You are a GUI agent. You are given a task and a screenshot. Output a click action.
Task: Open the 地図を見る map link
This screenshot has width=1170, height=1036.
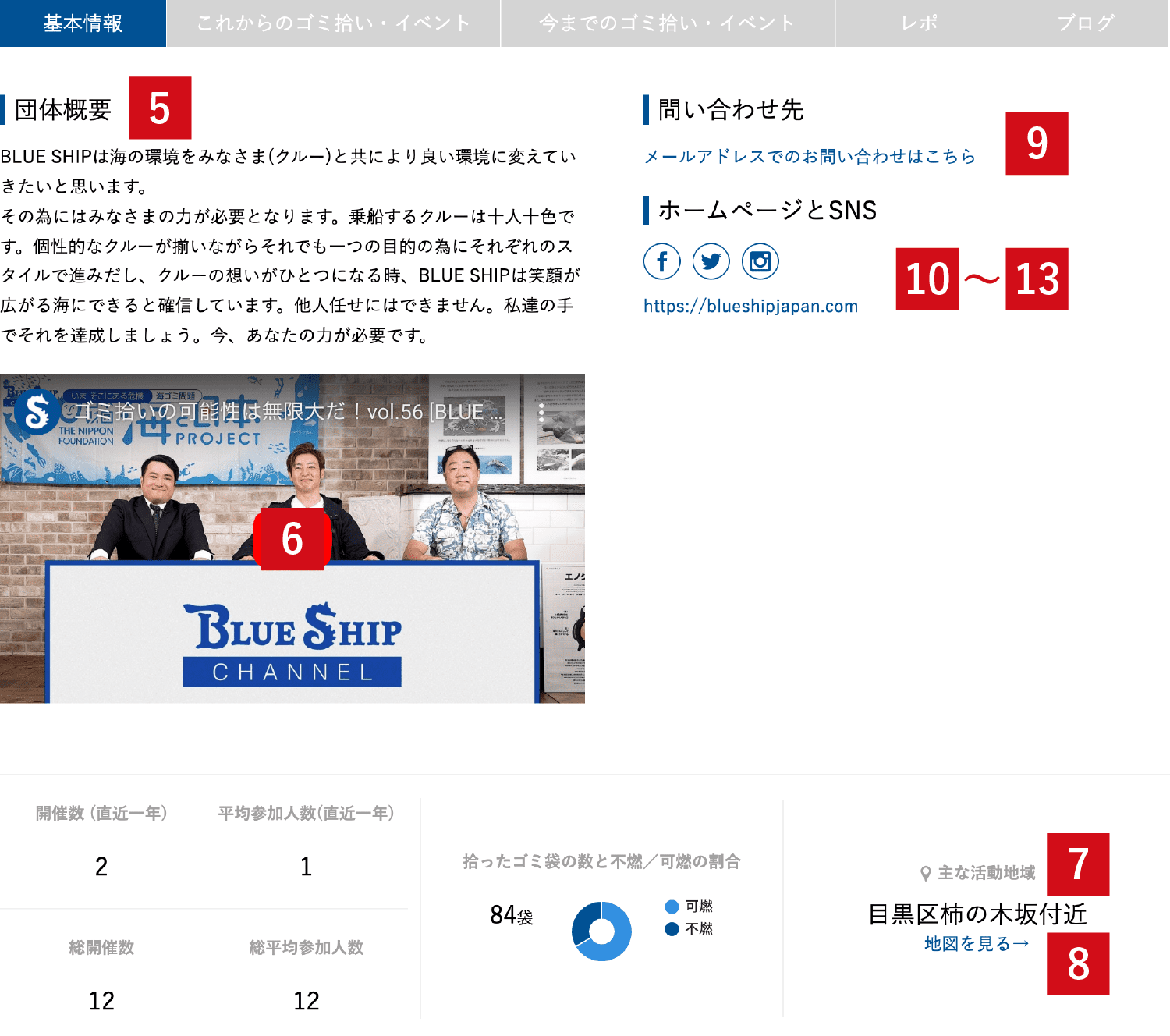(x=976, y=944)
